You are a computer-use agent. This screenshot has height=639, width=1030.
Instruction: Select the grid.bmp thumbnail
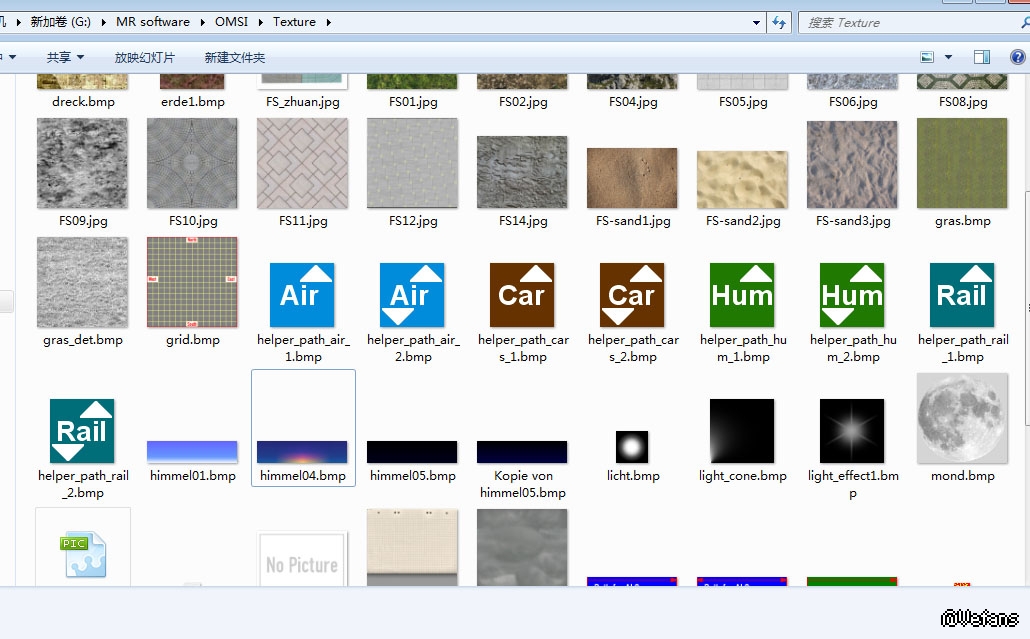click(x=192, y=283)
